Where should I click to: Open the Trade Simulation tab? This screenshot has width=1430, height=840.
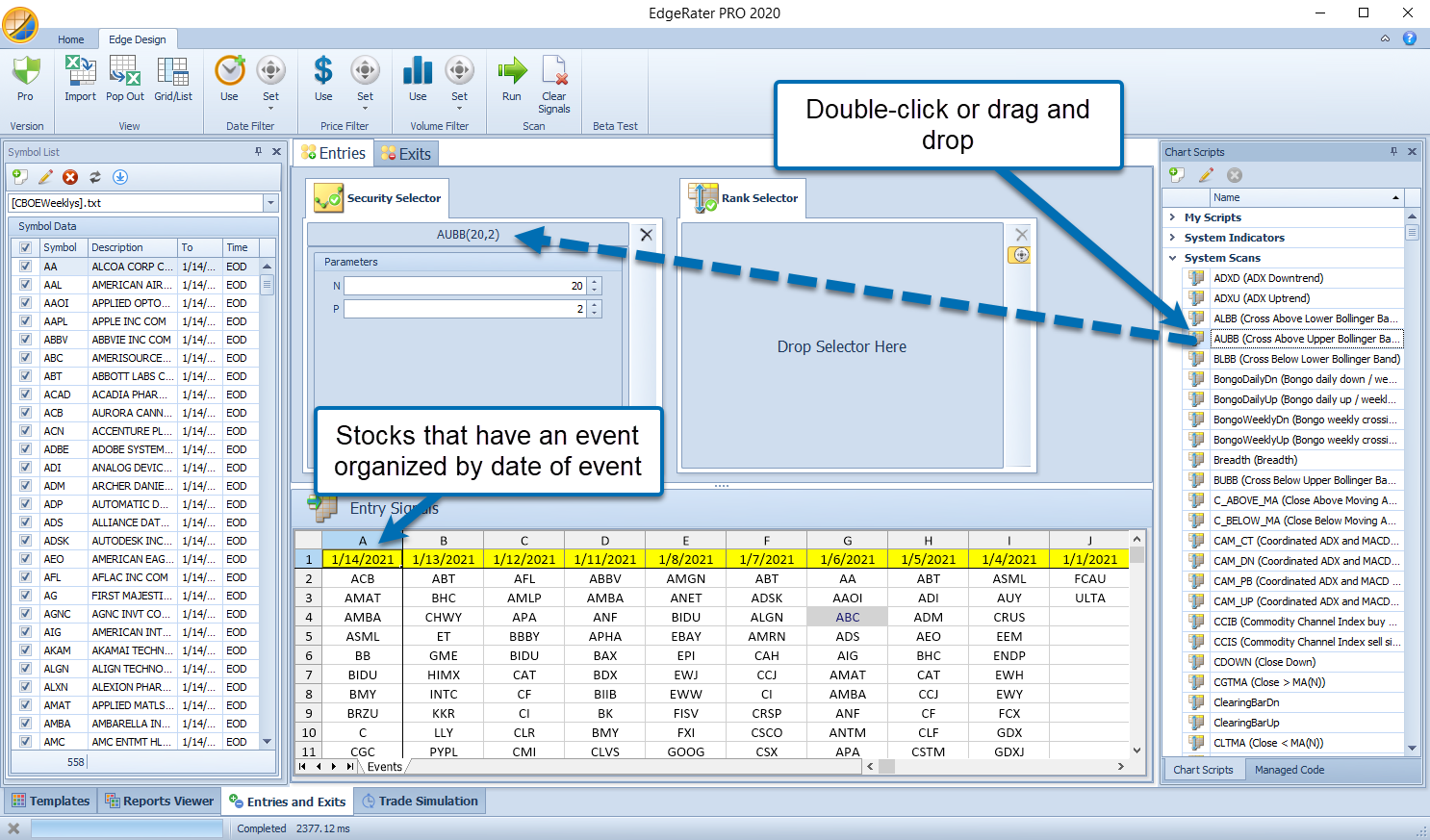click(x=420, y=801)
